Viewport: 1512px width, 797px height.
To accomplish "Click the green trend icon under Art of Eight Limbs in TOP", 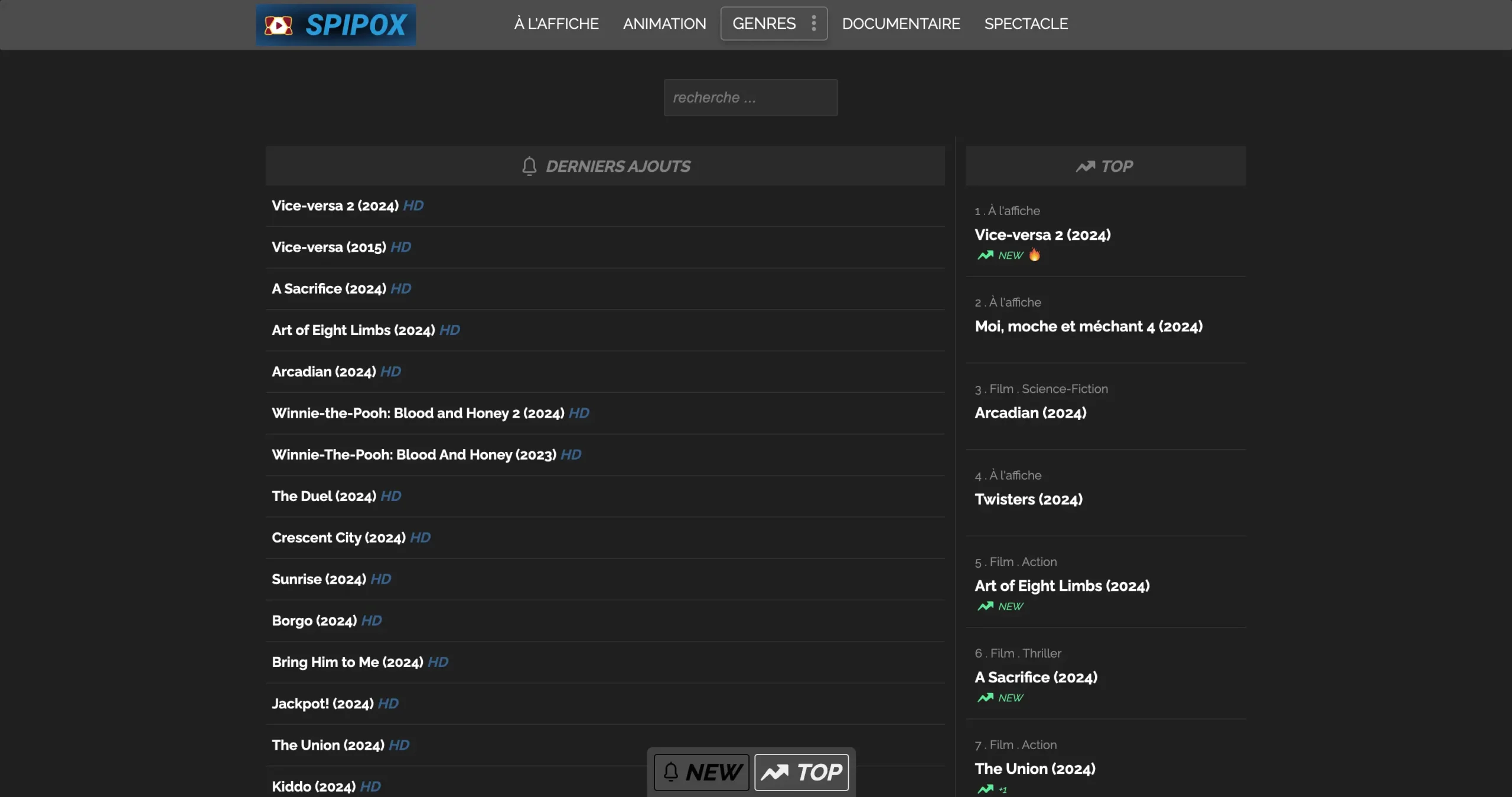I will (x=985, y=606).
